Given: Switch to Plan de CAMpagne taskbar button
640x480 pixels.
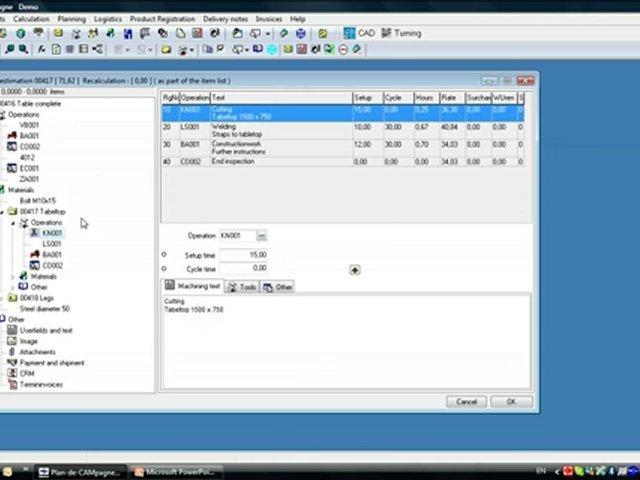Looking at the screenshot, I should pos(80,472).
